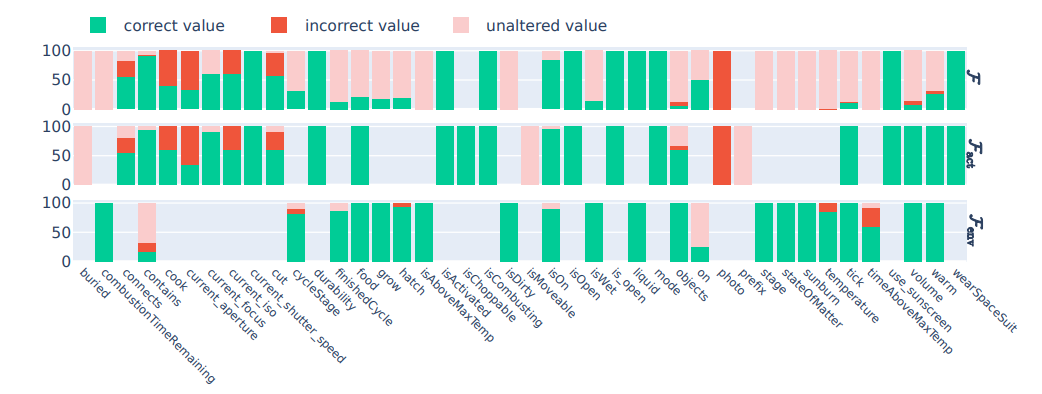Toggle the green correct value legend swatch

pos(98,25)
